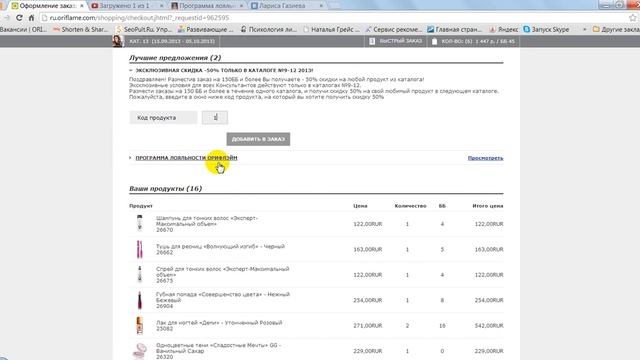640x360 pixels.
Task: Open Вакансии ORI bookmark
Action: pyautogui.click(x=24, y=29)
